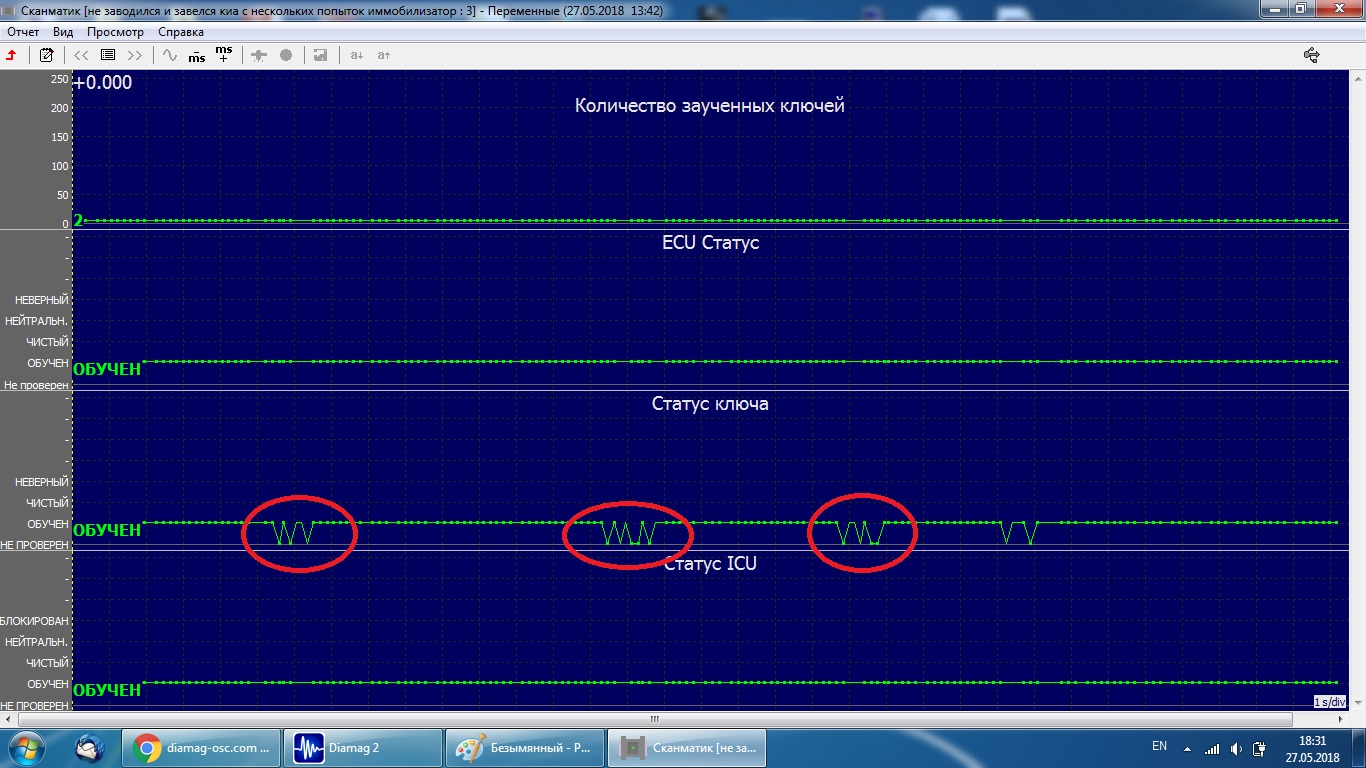Click the horizontal scrollbar right arrow

coord(1342,718)
